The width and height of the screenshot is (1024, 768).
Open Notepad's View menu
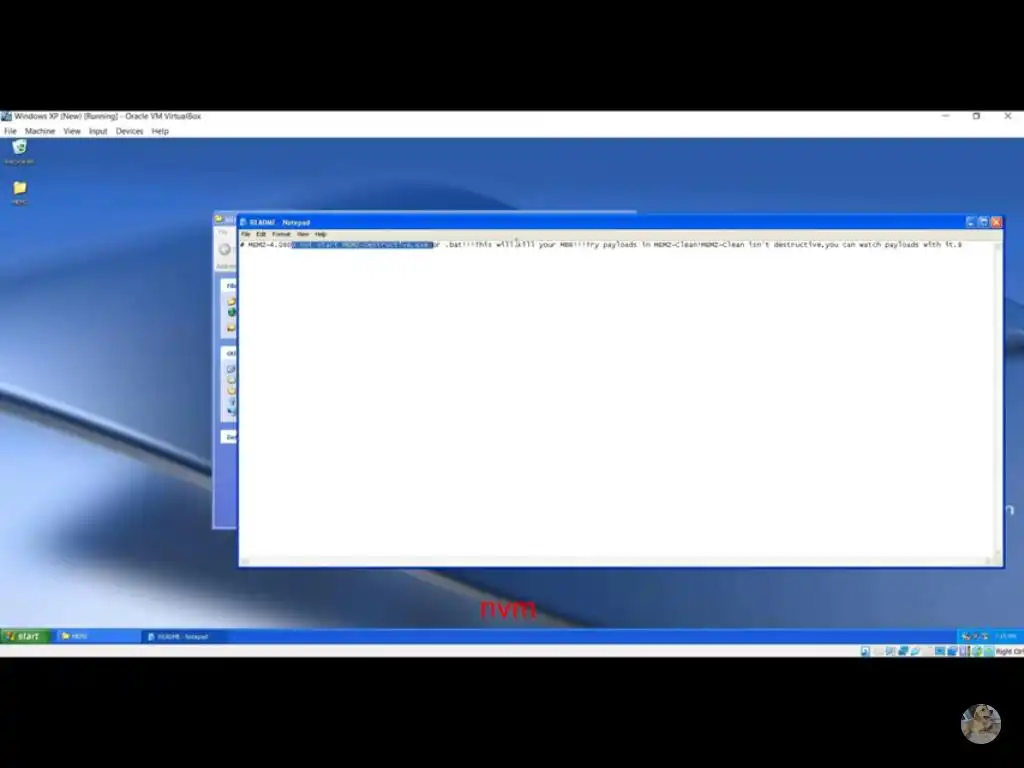click(303, 234)
